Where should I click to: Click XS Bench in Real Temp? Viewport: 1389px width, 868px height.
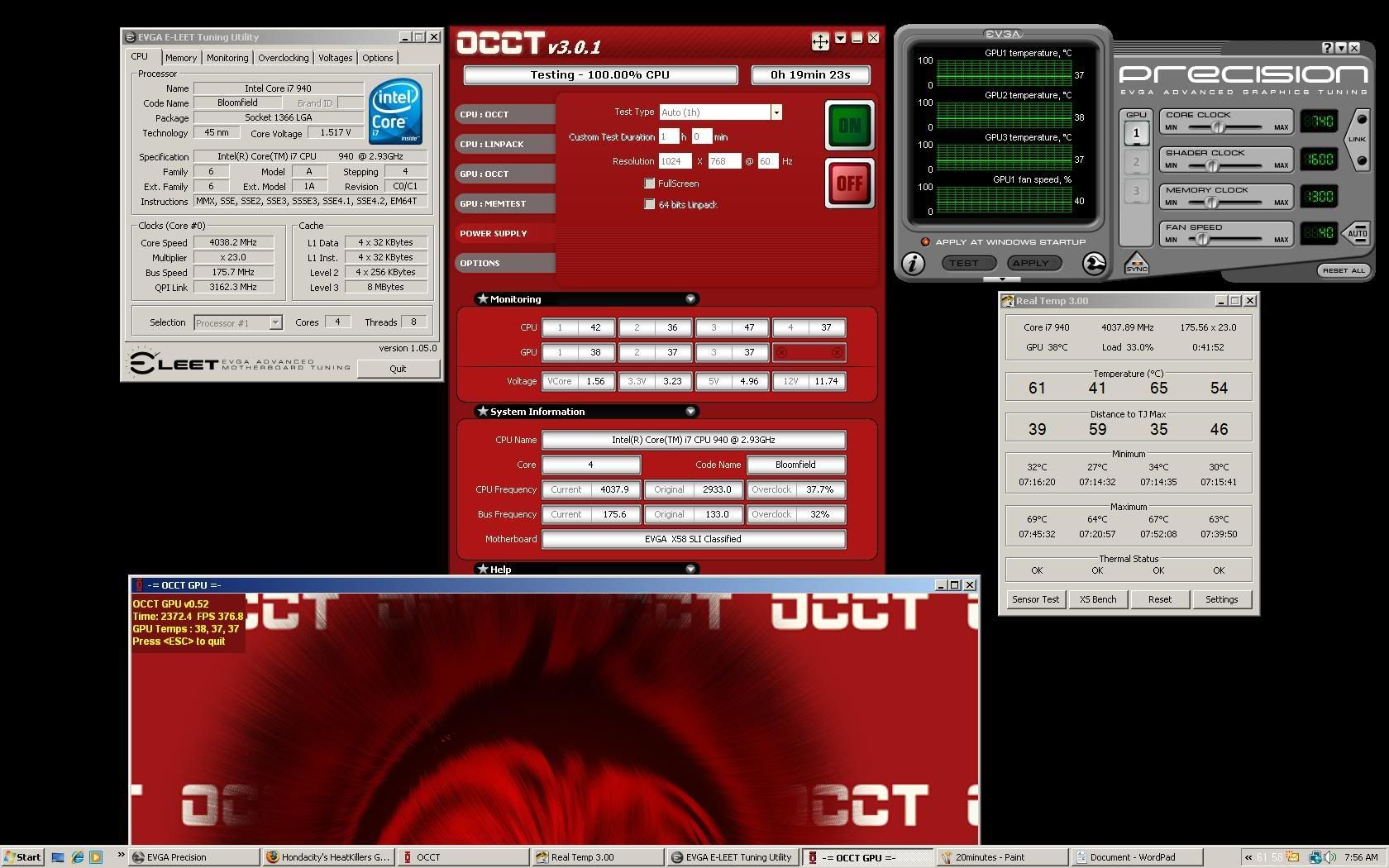point(1098,599)
